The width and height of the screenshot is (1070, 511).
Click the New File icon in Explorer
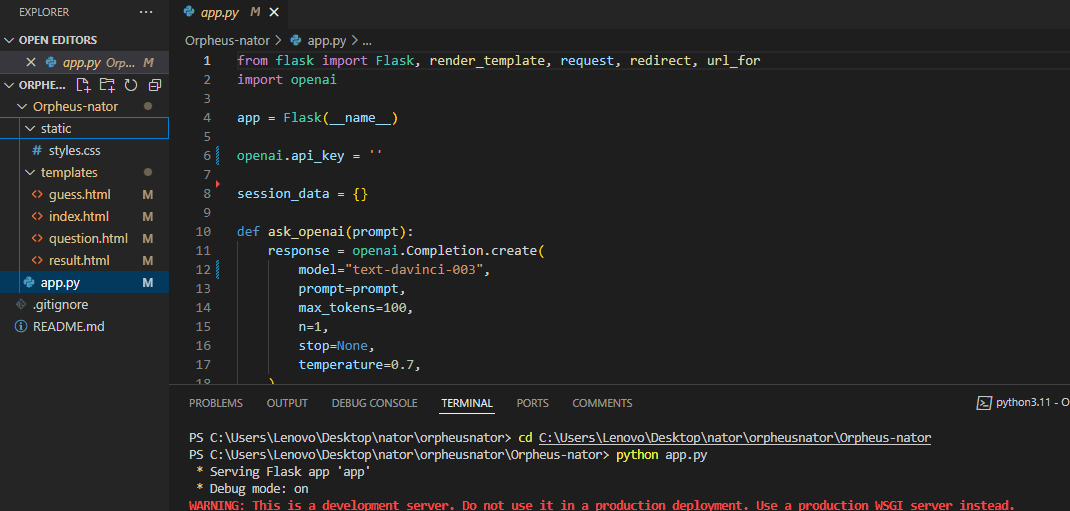click(x=84, y=85)
